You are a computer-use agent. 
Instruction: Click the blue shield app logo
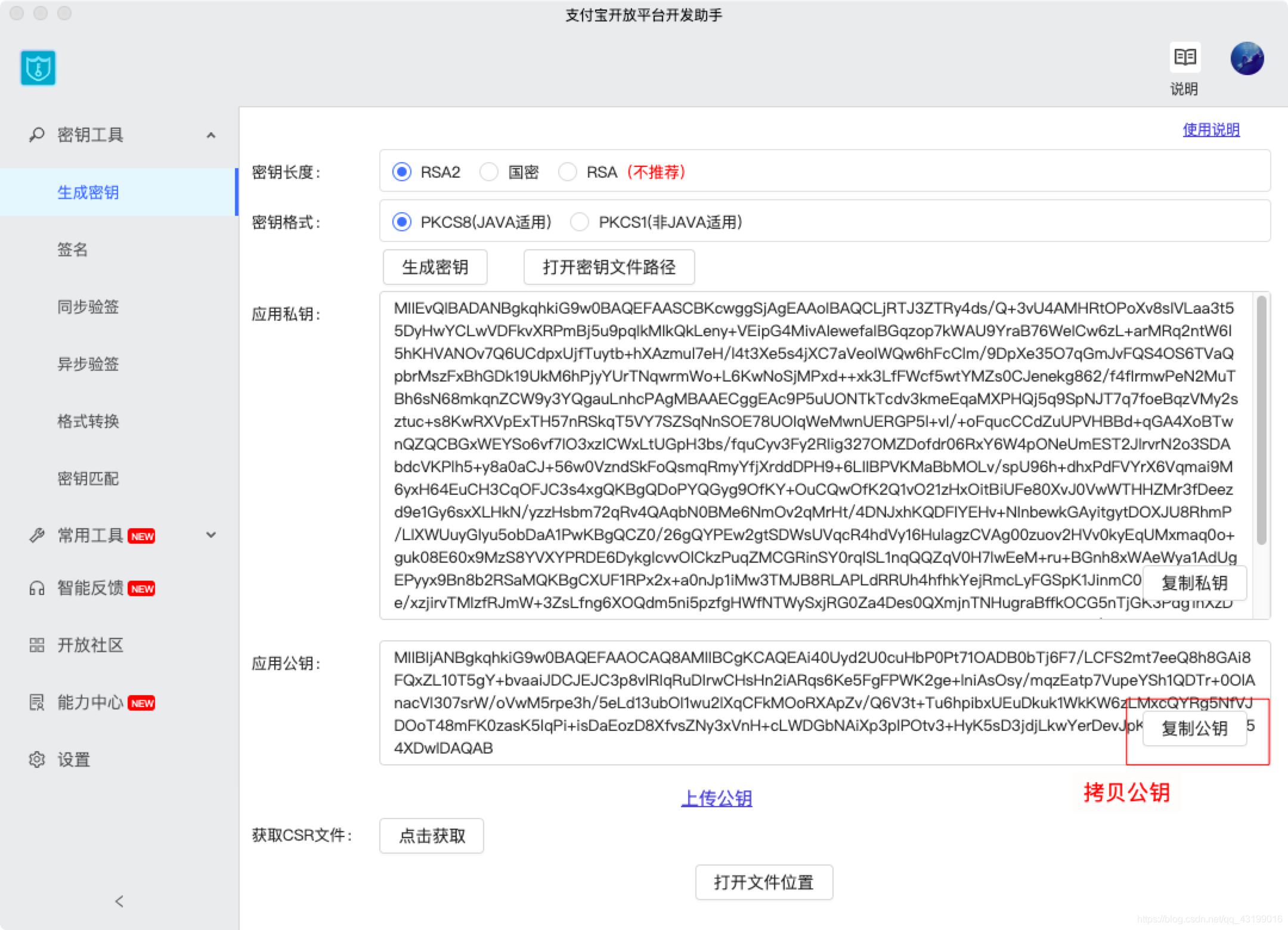38,67
